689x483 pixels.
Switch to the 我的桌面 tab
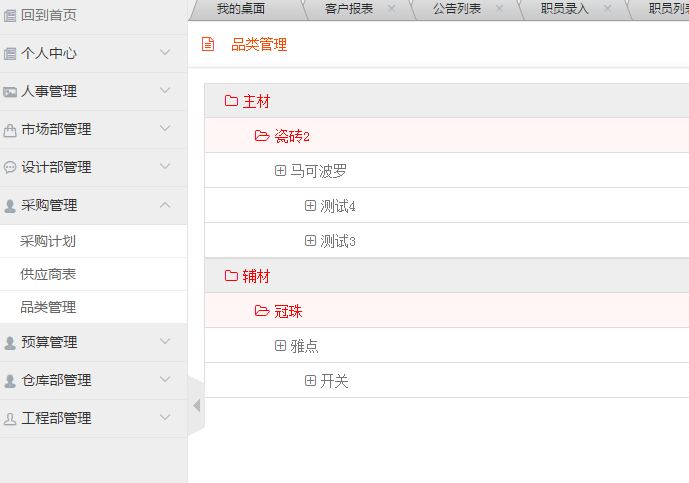(240, 9)
